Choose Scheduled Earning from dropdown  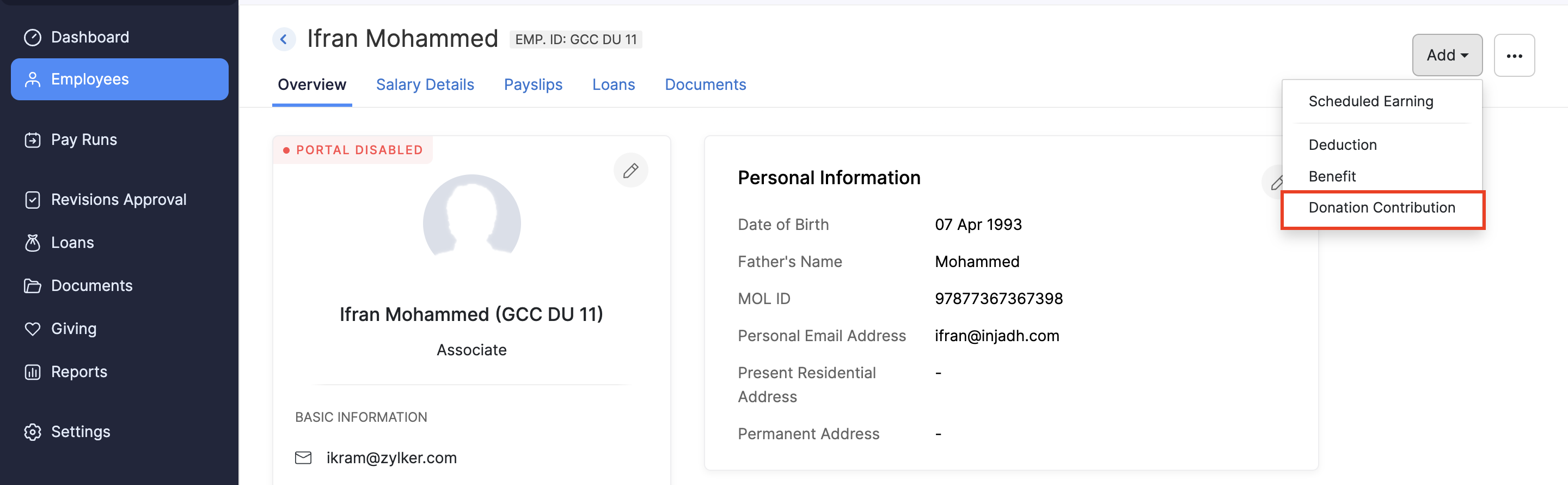1370,102
